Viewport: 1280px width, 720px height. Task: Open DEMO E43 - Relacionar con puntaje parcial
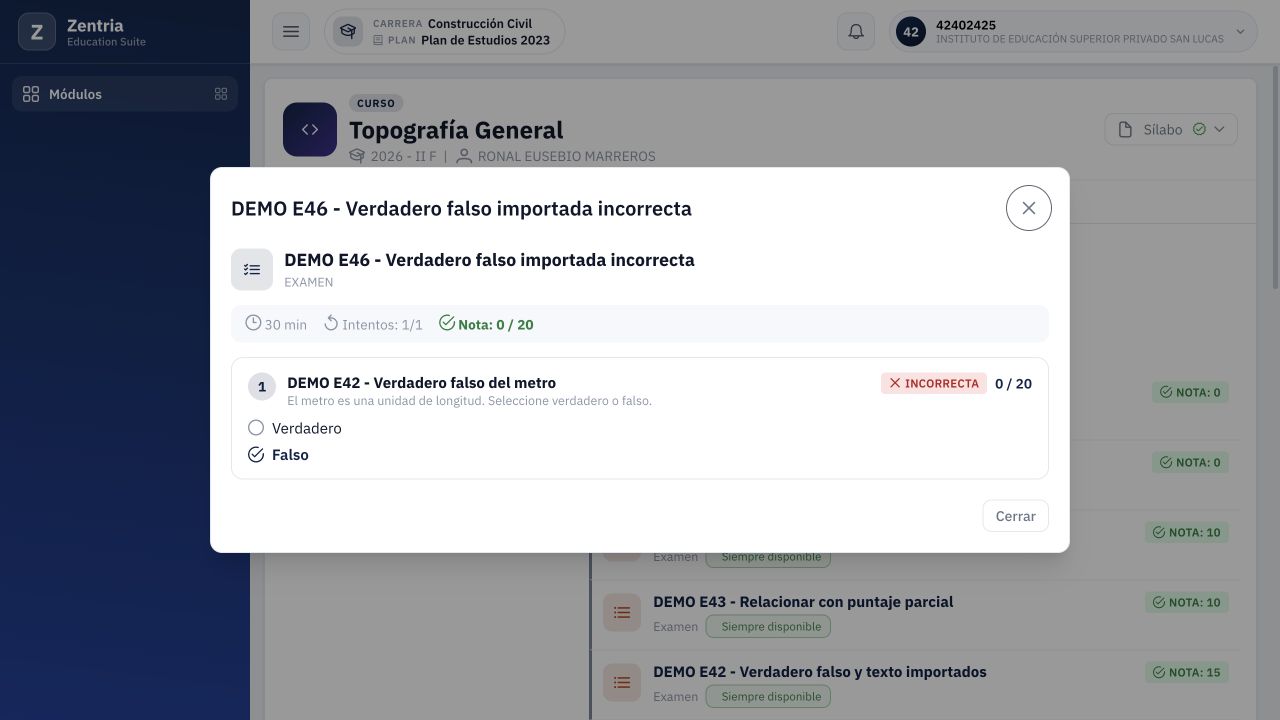[803, 602]
